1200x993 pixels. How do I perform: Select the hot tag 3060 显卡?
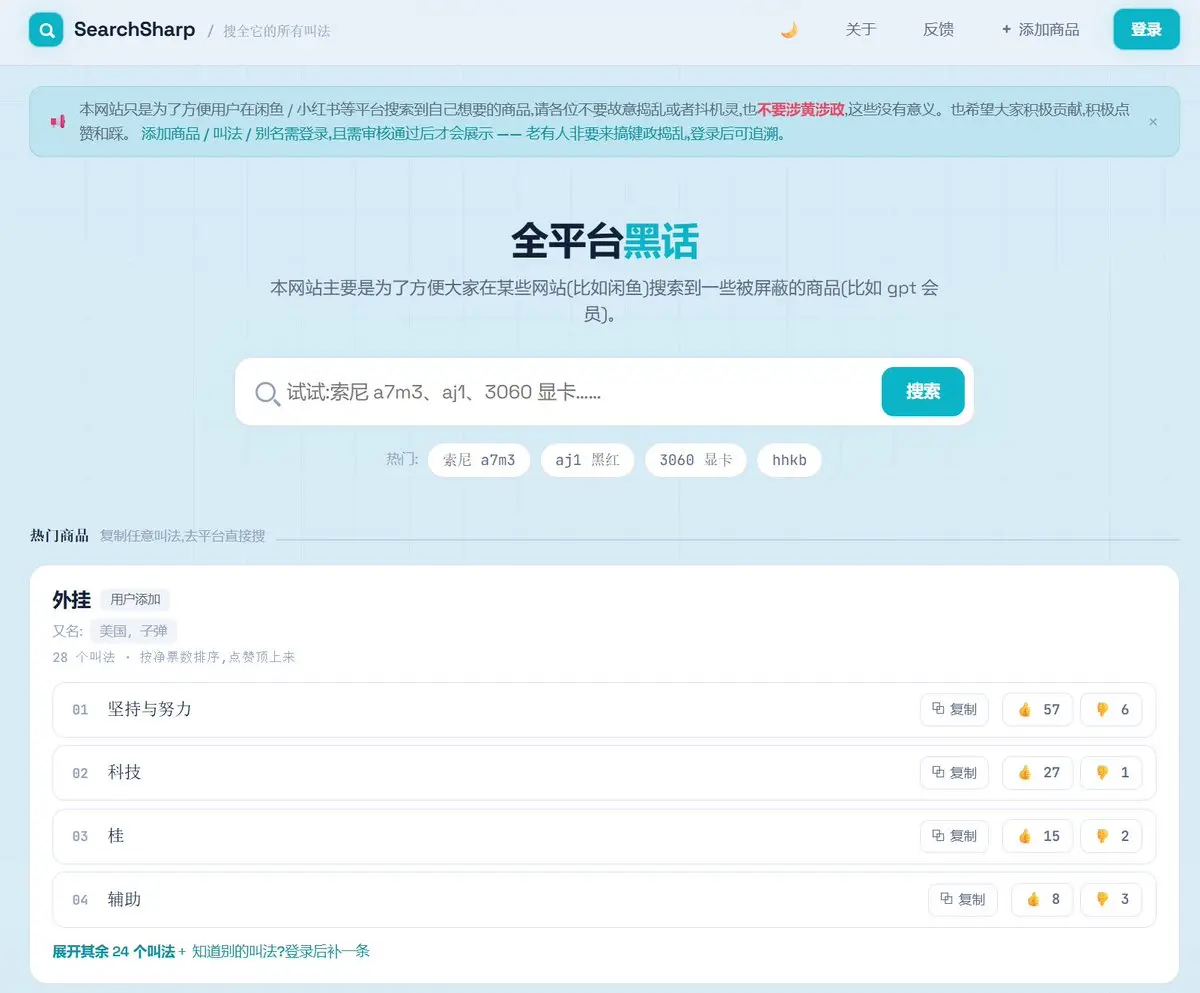696,460
